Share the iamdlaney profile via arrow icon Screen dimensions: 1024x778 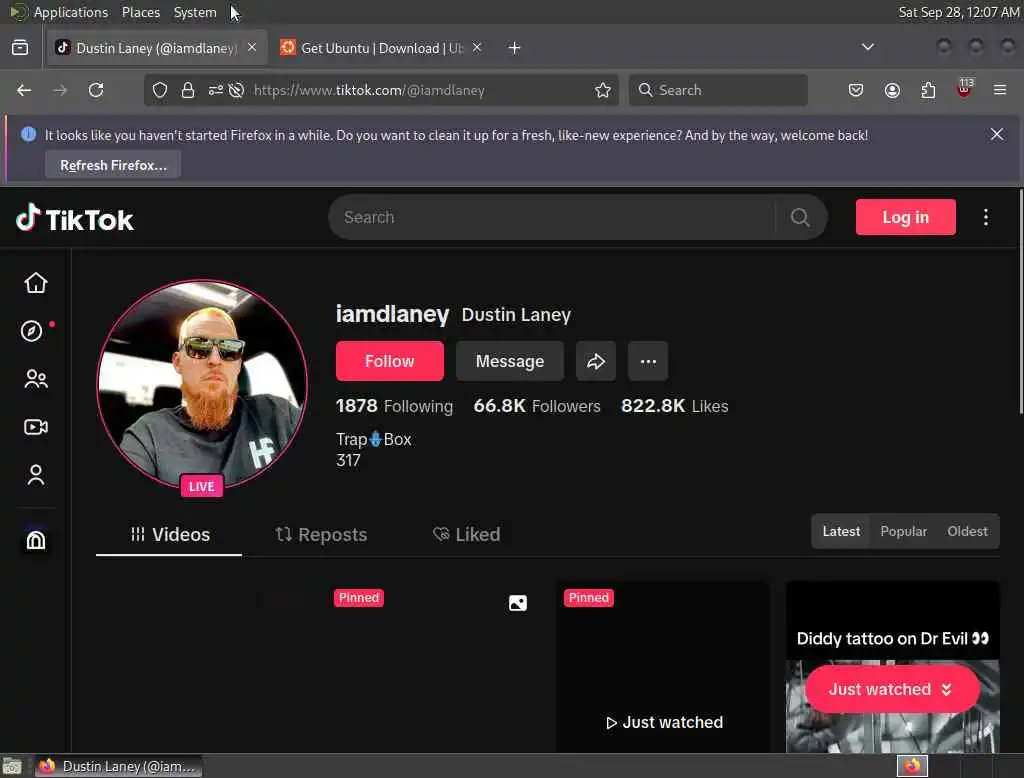[x=596, y=361]
